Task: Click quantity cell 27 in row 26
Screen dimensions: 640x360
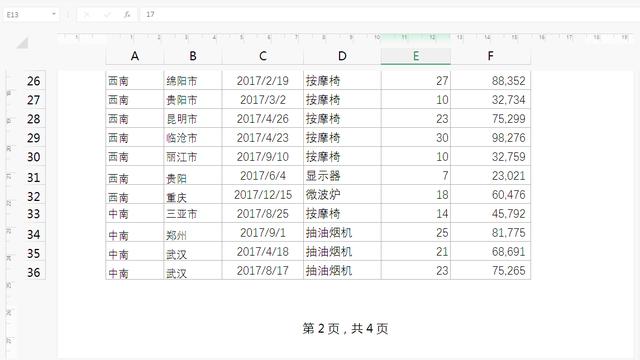Action: [416, 80]
